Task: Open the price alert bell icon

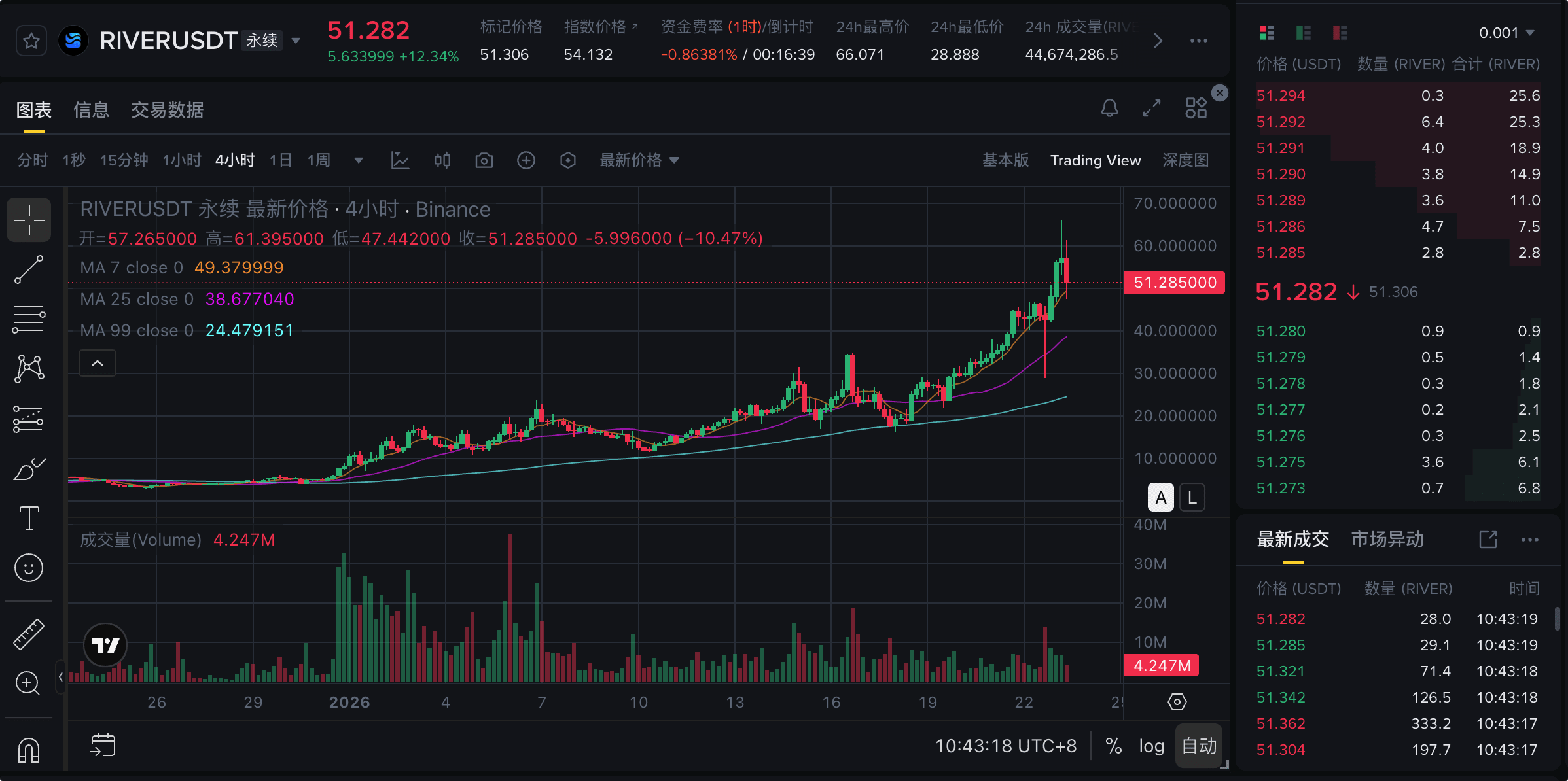Action: tap(1109, 108)
